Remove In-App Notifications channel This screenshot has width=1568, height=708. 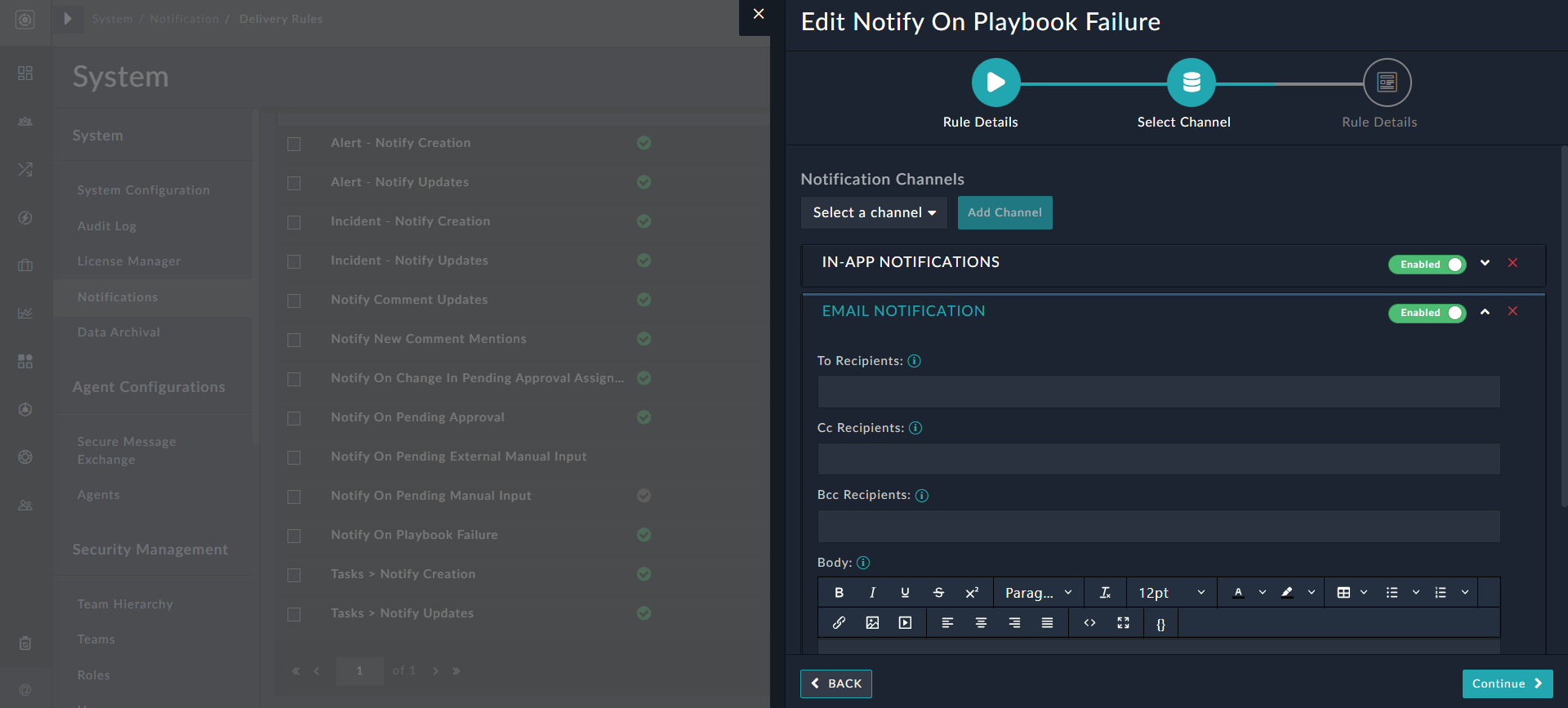pos(1512,263)
